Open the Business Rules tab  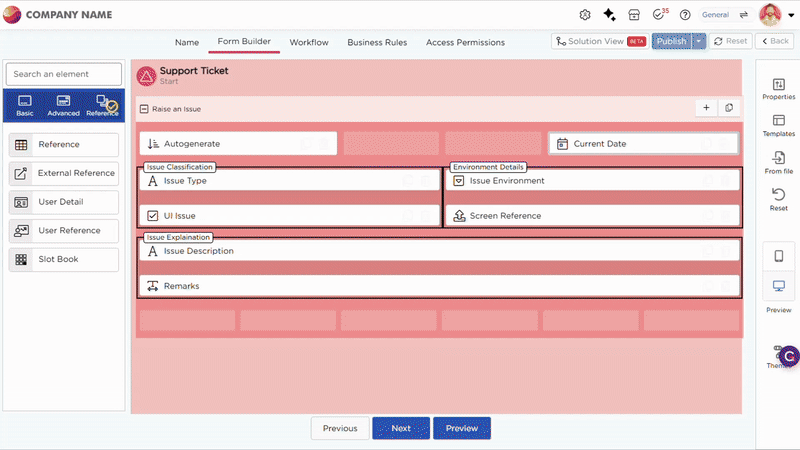[x=377, y=42]
